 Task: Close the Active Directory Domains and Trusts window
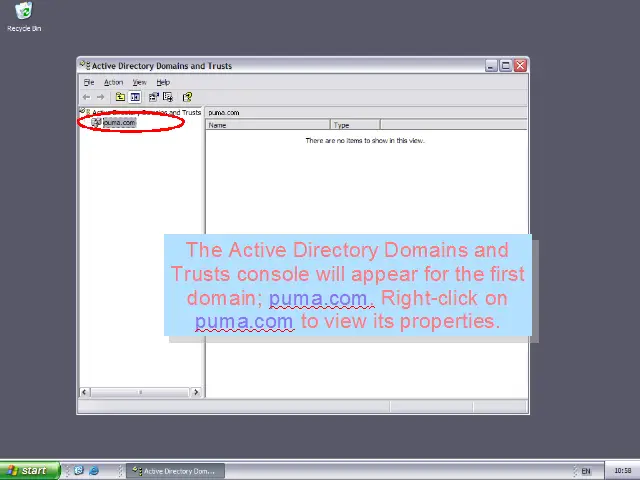click(x=520, y=65)
